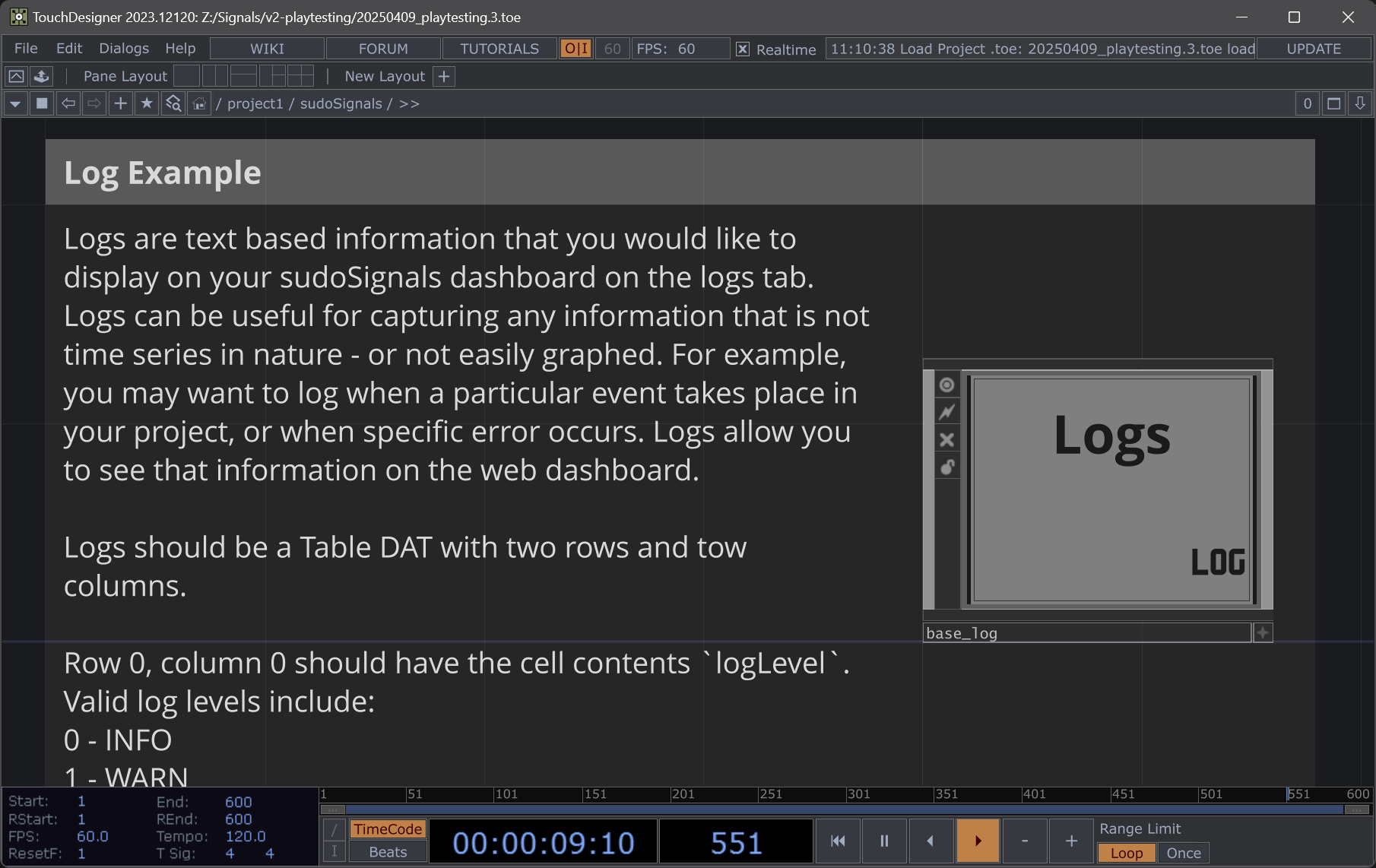Click the timeline FPS 60.0 value
This screenshot has width=1376, height=868.
(x=93, y=836)
